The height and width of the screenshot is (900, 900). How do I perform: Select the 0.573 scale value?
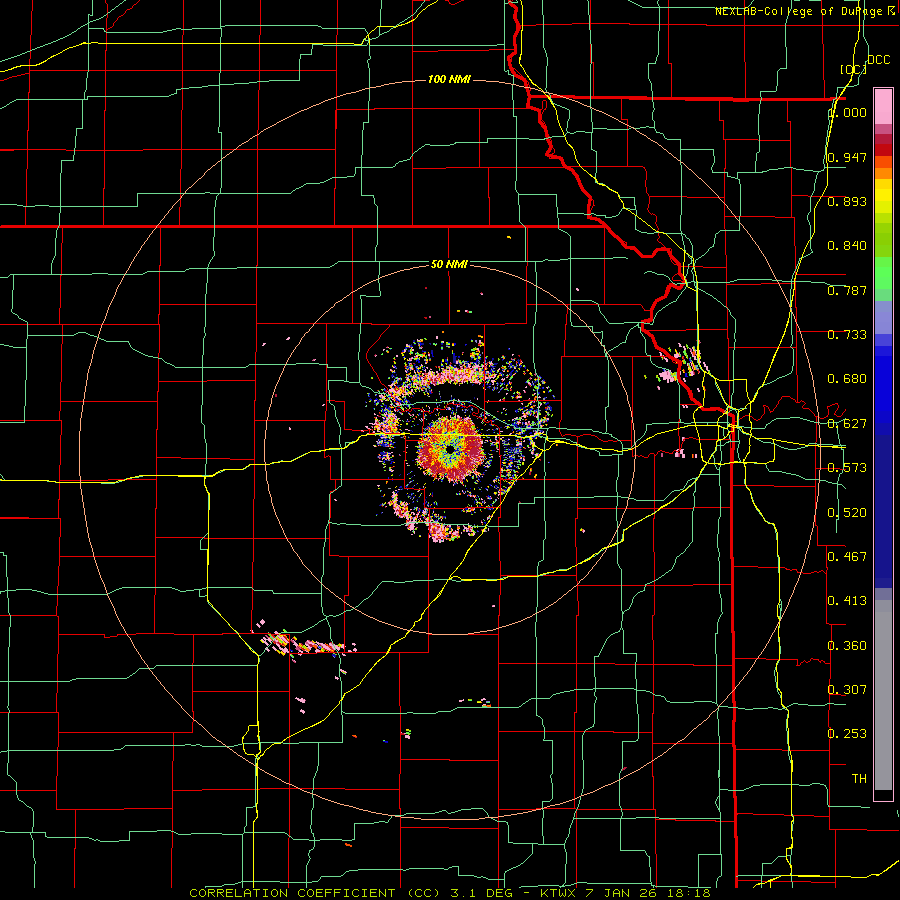[x=847, y=467]
